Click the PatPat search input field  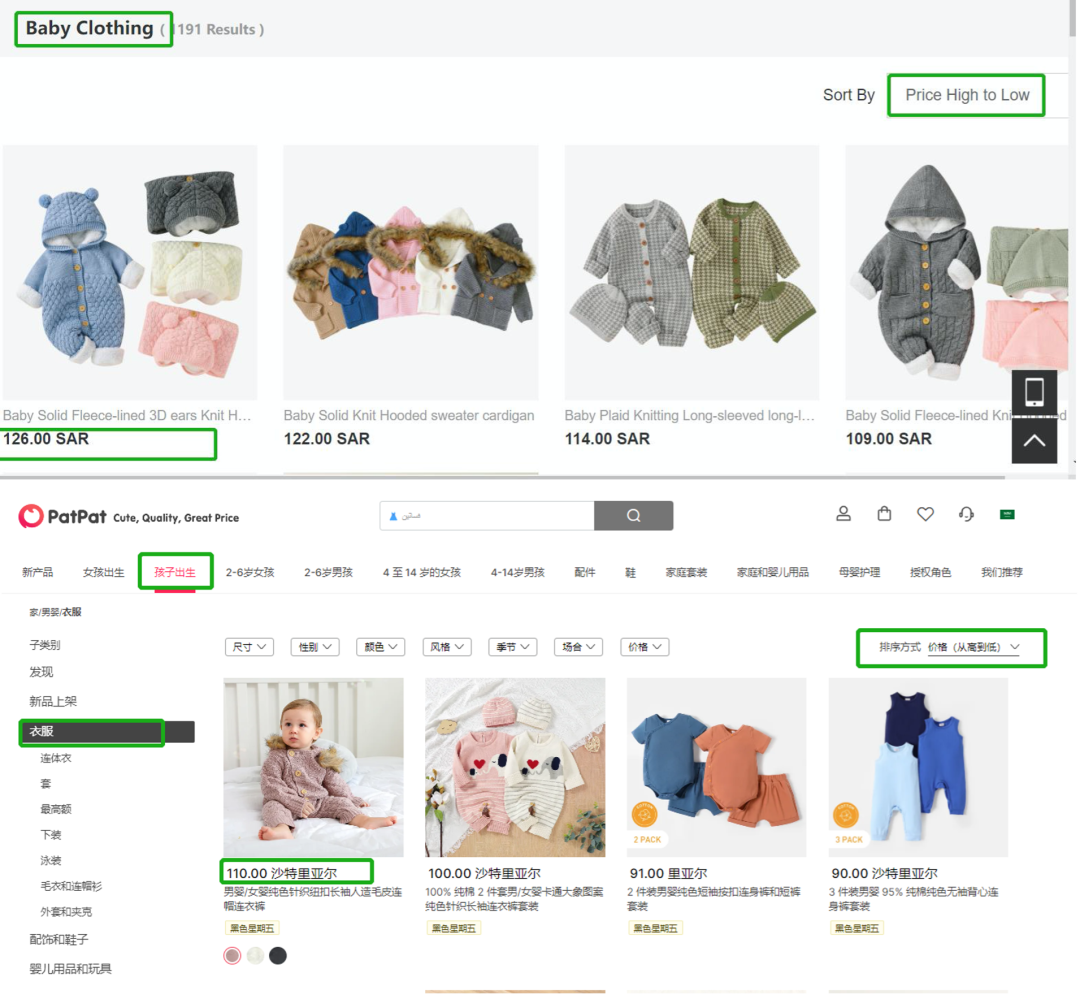pos(487,516)
